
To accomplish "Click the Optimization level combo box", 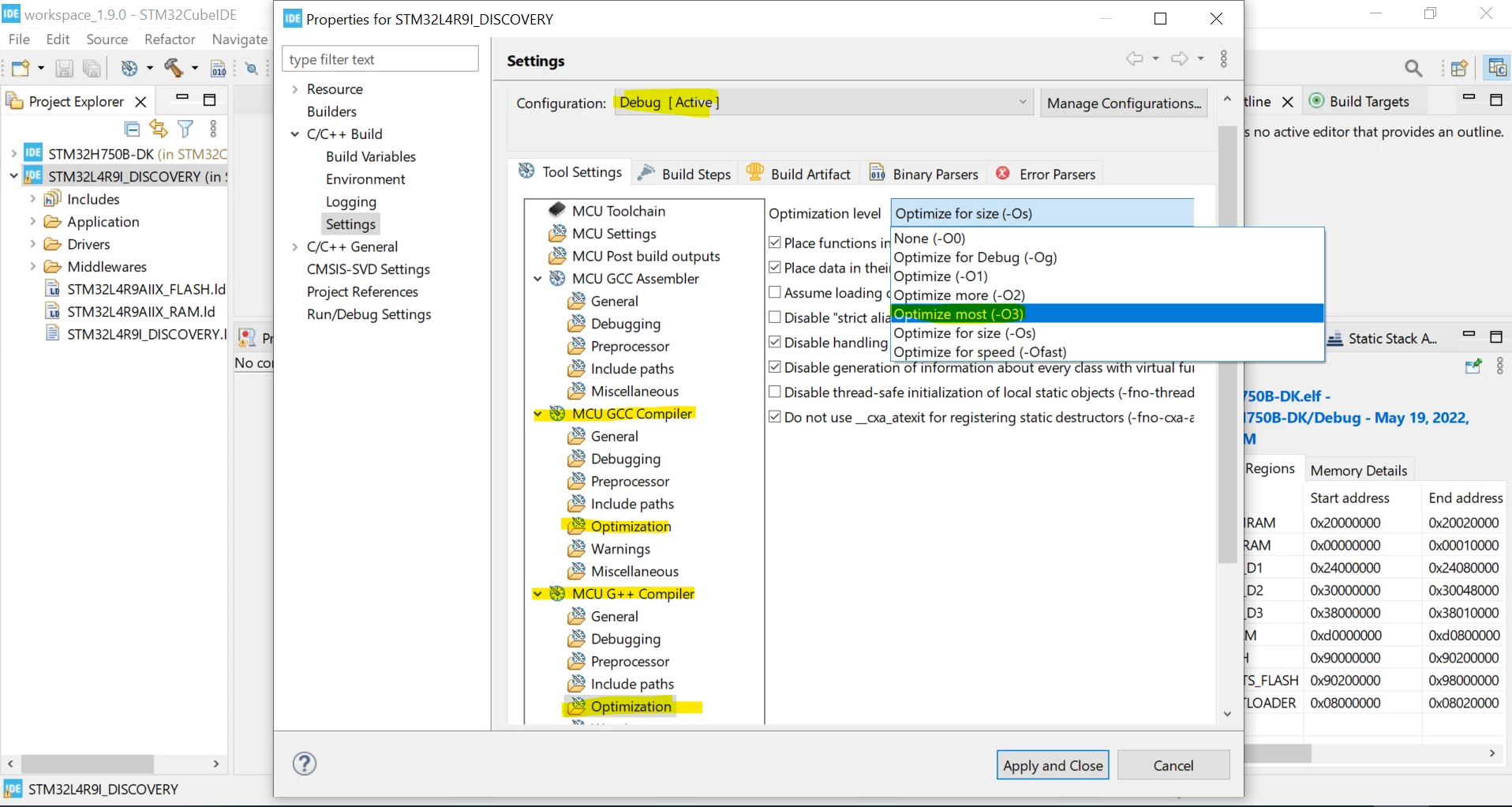I will (1042, 213).
